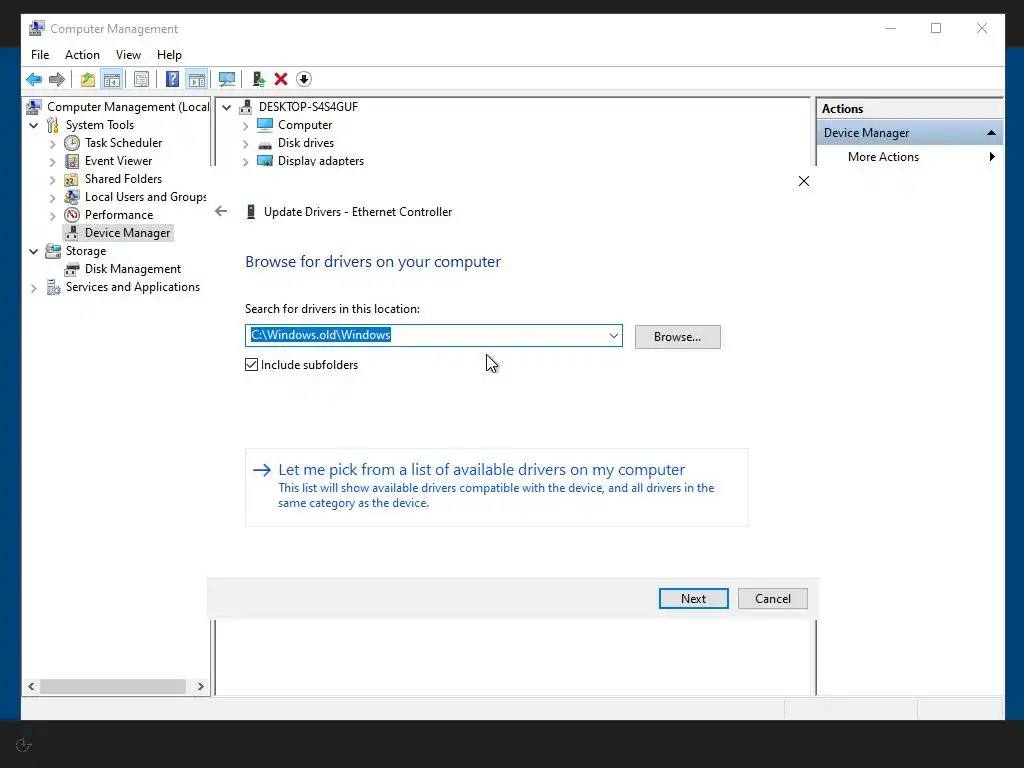The height and width of the screenshot is (768, 1024).
Task: Click the Back arrow in the toolbar
Action: pyautogui.click(x=34, y=80)
